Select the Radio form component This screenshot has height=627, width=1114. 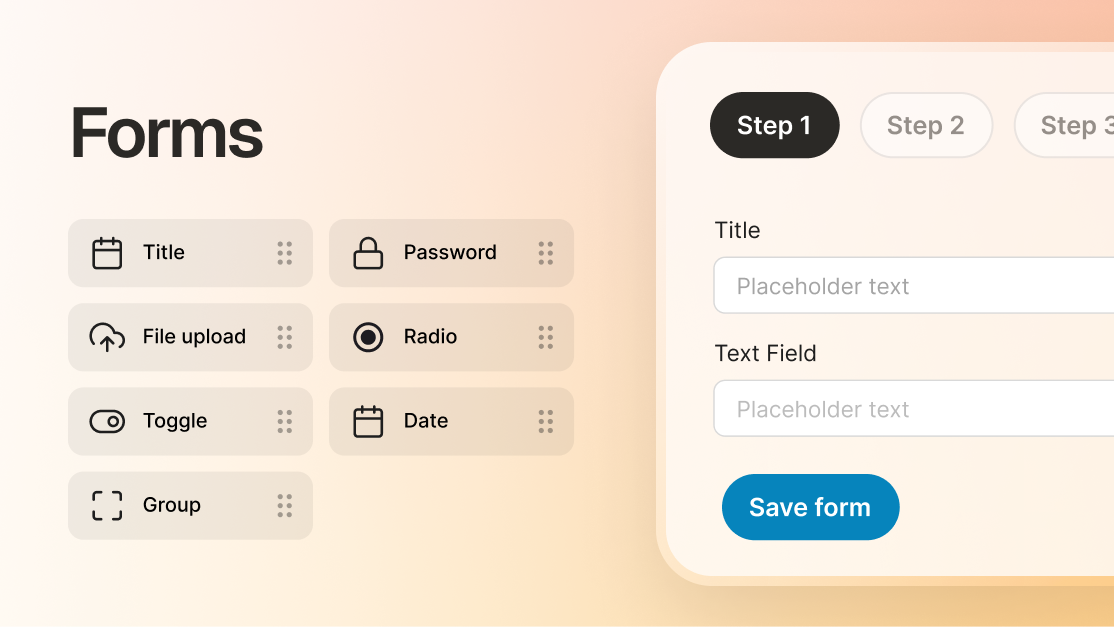[x=451, y=337]
